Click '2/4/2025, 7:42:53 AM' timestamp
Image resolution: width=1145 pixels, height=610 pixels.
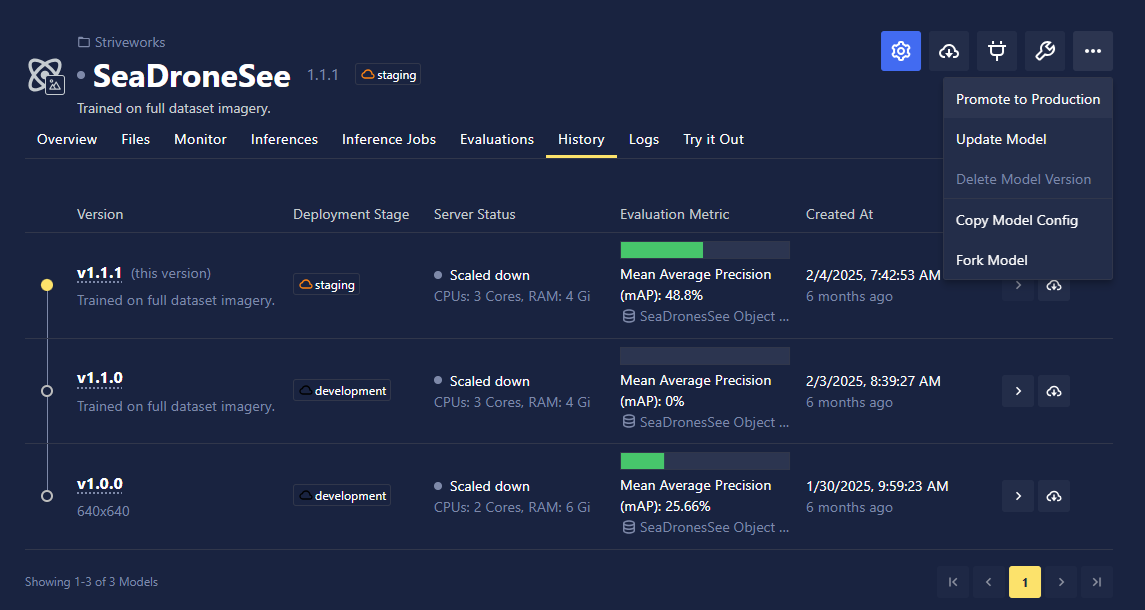coord(873,275)
